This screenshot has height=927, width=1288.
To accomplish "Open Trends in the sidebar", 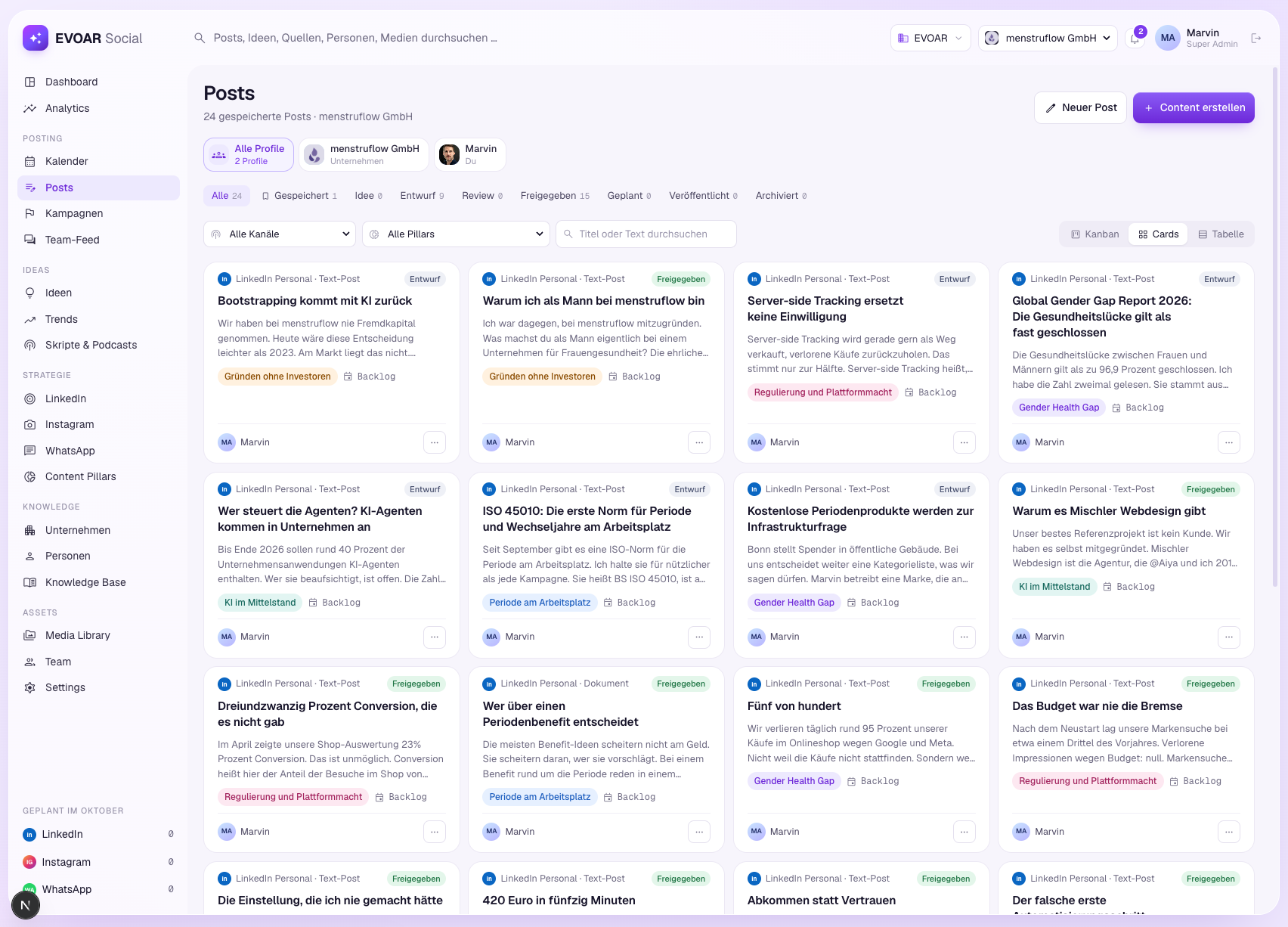I will (x=98, y=319).
